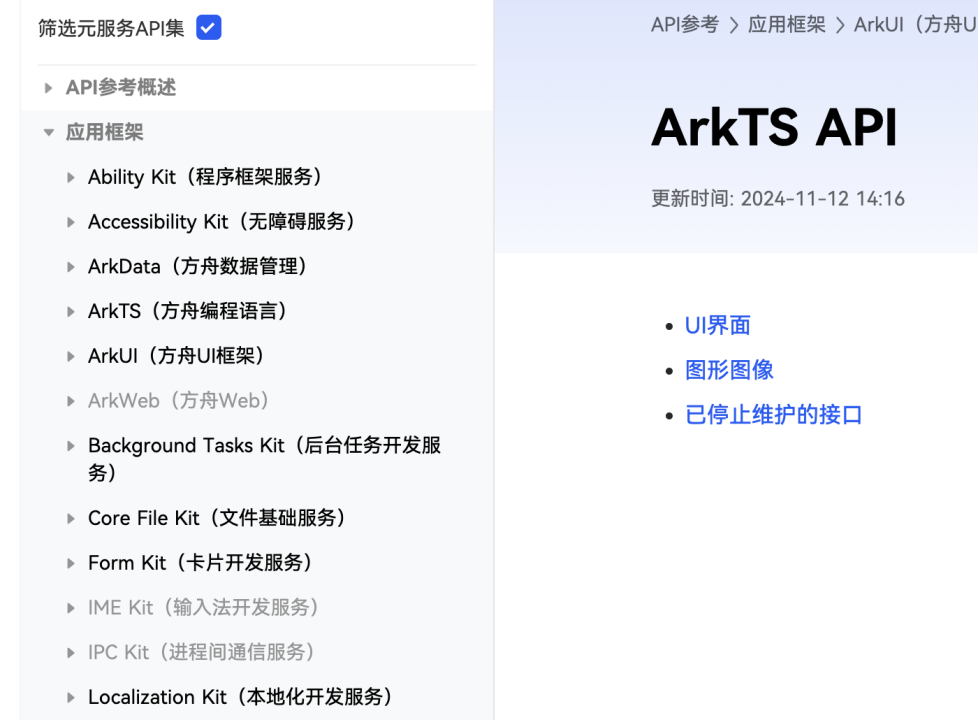The image size is (978, 720).
Task: Expand the IME Kit arrow
Action: click(70, 608)
